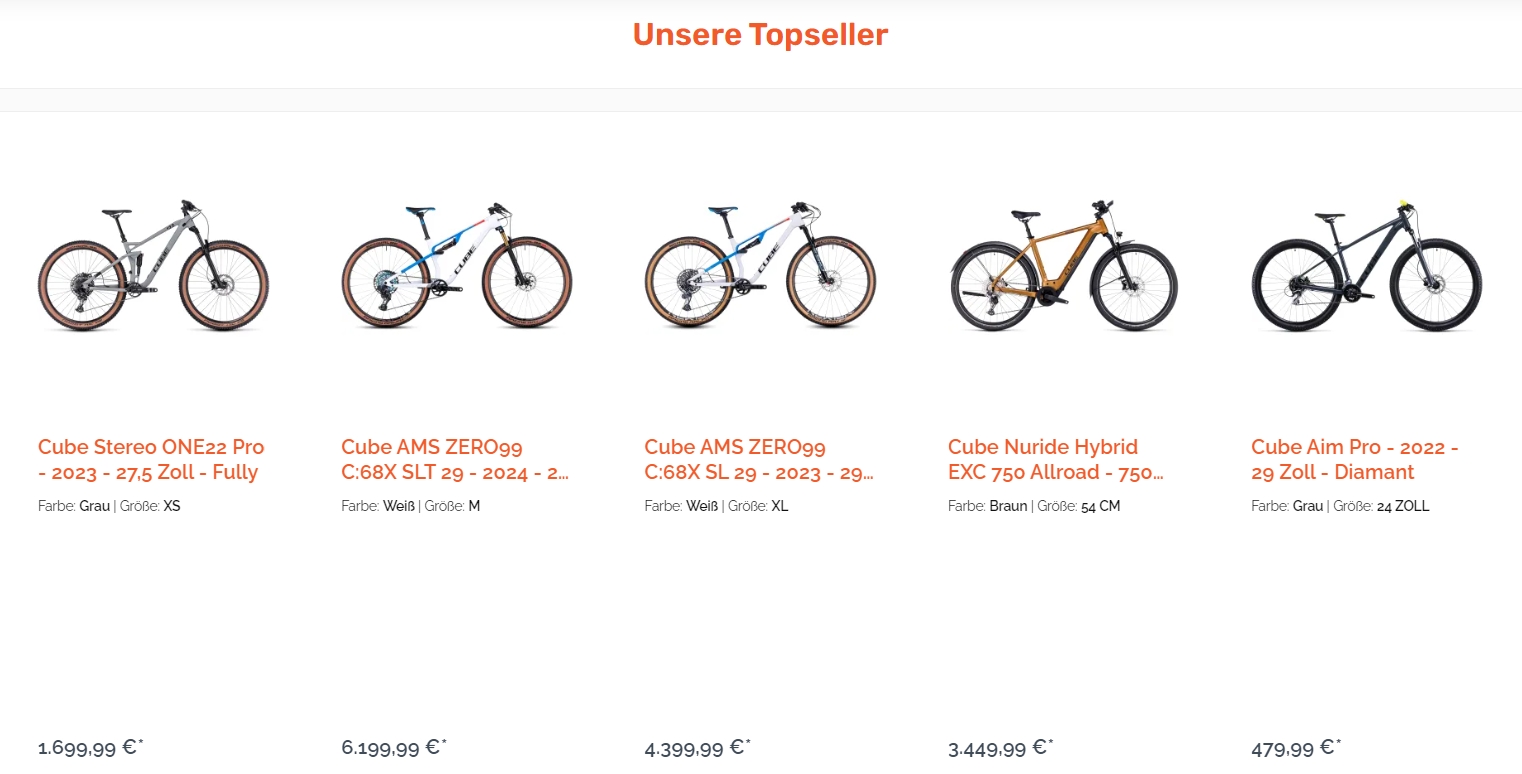
Task: Click the Farbe Braun, Größe 54 CM details
Action: 1034,506
